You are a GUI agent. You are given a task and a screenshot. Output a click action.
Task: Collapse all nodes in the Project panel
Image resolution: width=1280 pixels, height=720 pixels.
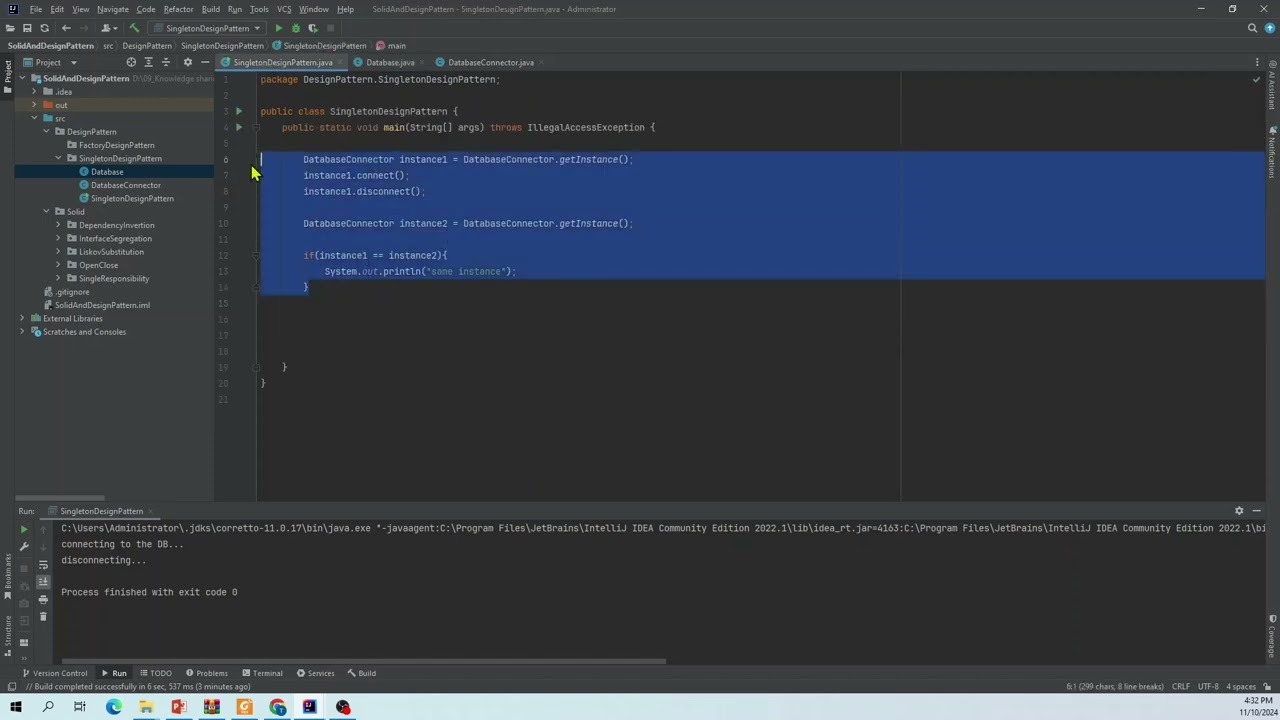(x=165, y=62)
